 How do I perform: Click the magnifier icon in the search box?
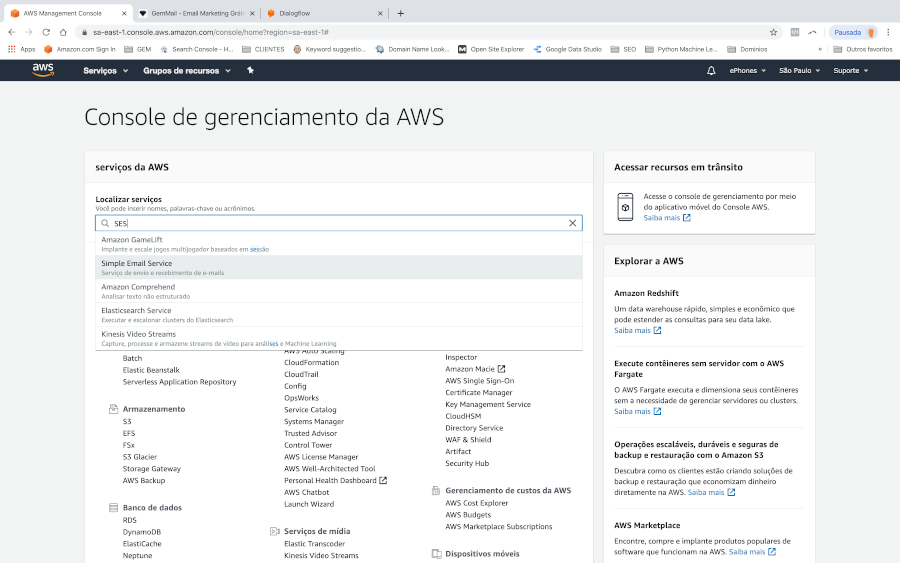[105, 223]
